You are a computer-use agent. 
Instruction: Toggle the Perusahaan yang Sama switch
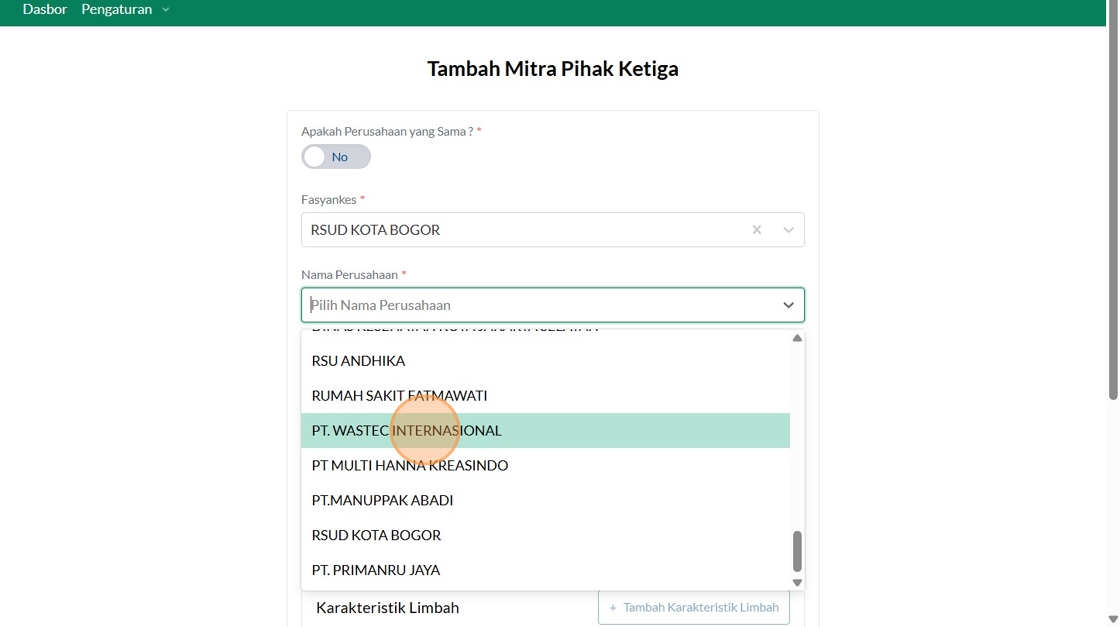pyautogui.click(x=336, y=157)
